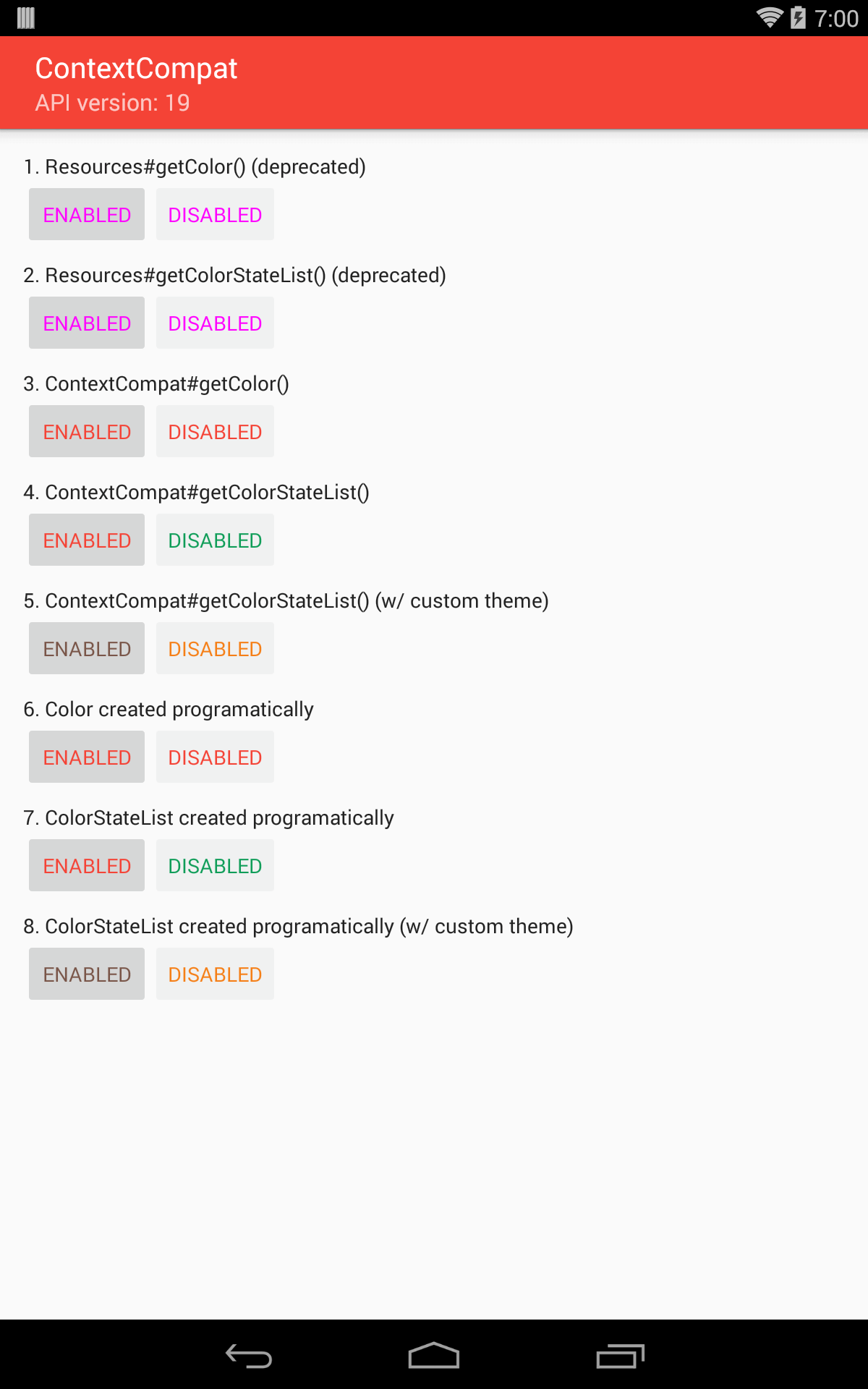The width and height of the screenshot is (868, 1389).
Task: Click orange DISABLED under section 8 custom theme
Action: 215,974
